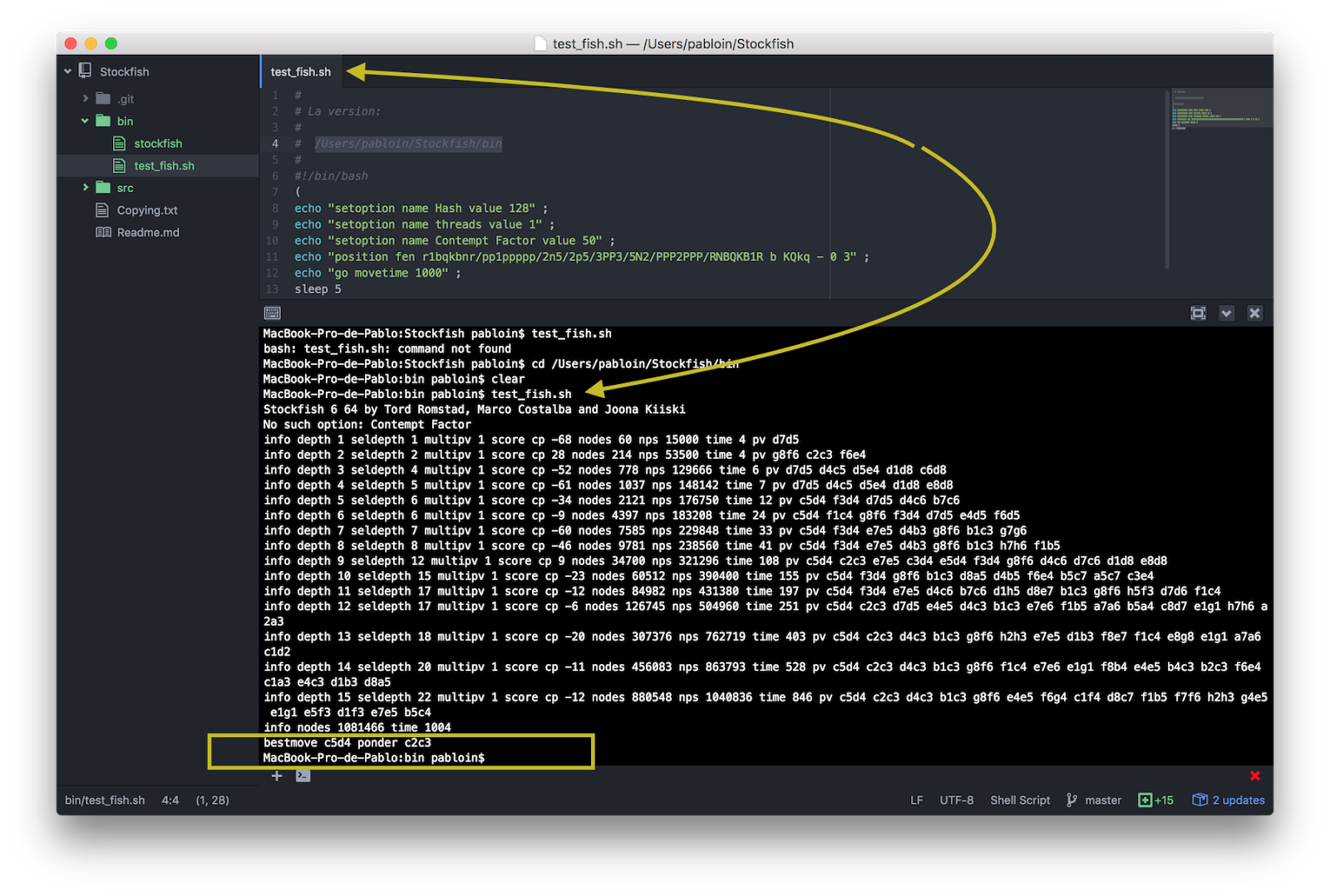Open the stockfish file in tree
Image resolution: width=1330 pixels, height=896 pixels.
[158, 143]
